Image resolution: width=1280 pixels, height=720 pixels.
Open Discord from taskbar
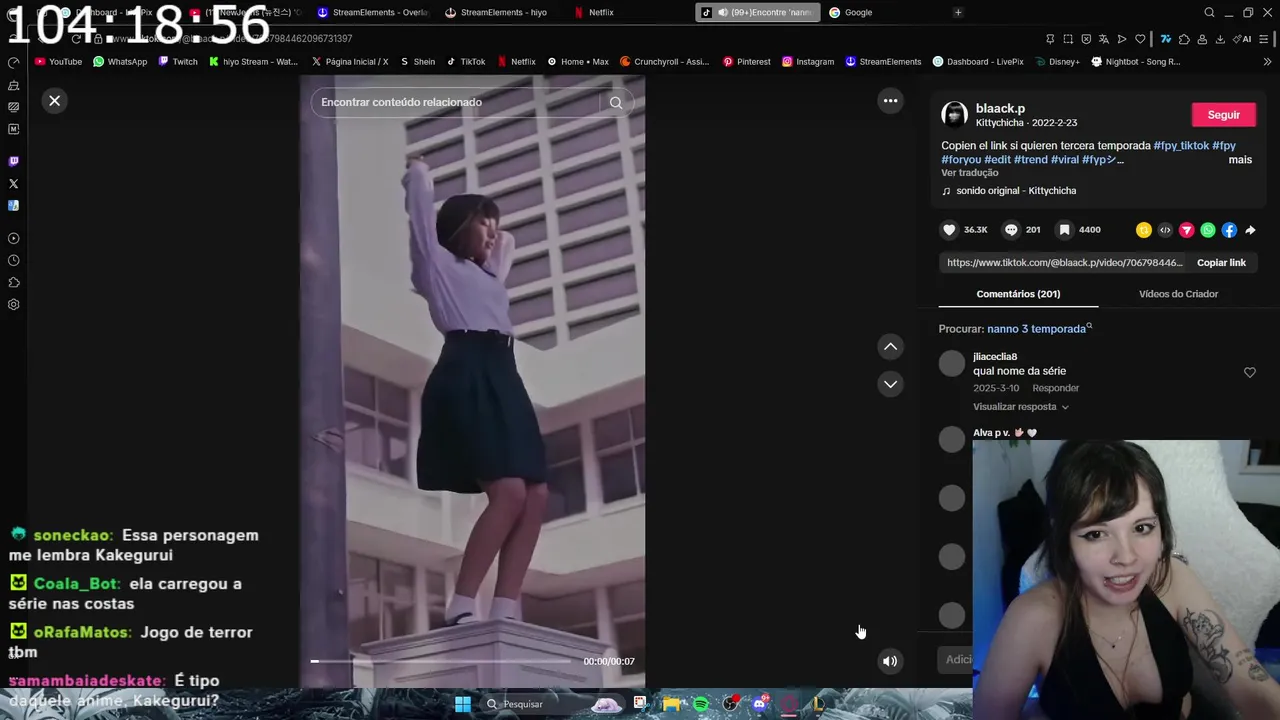(x=759, y=704)
